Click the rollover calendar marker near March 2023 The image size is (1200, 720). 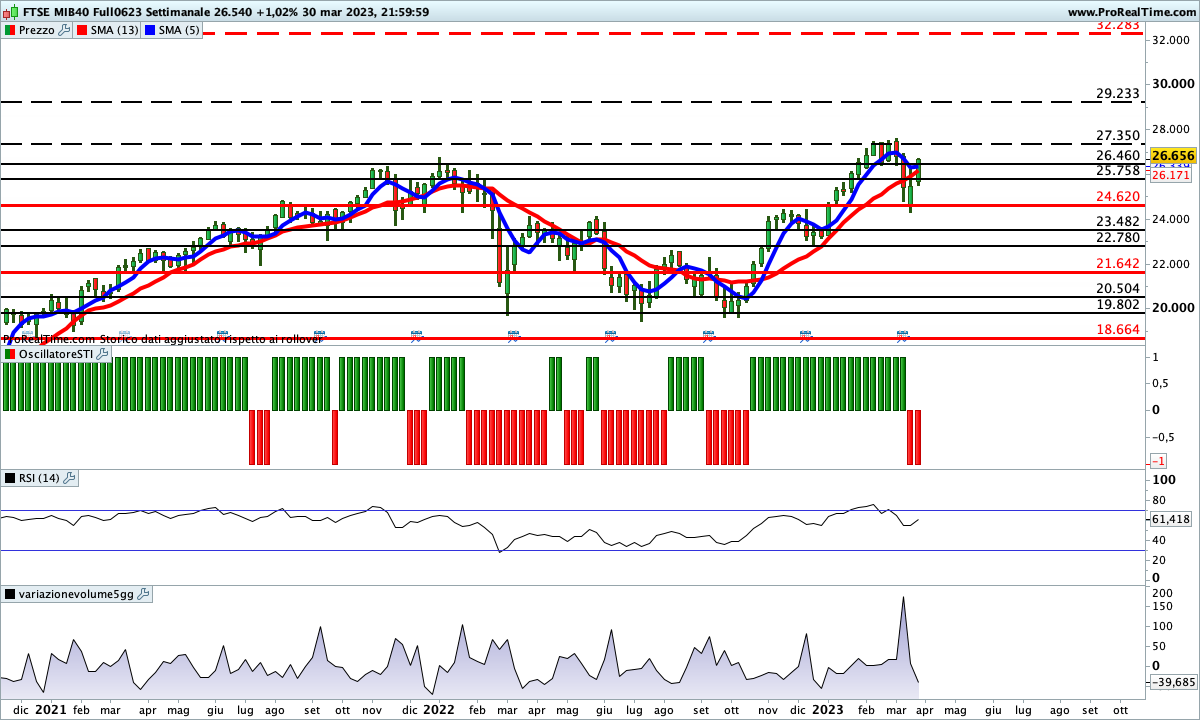[902, 335]
